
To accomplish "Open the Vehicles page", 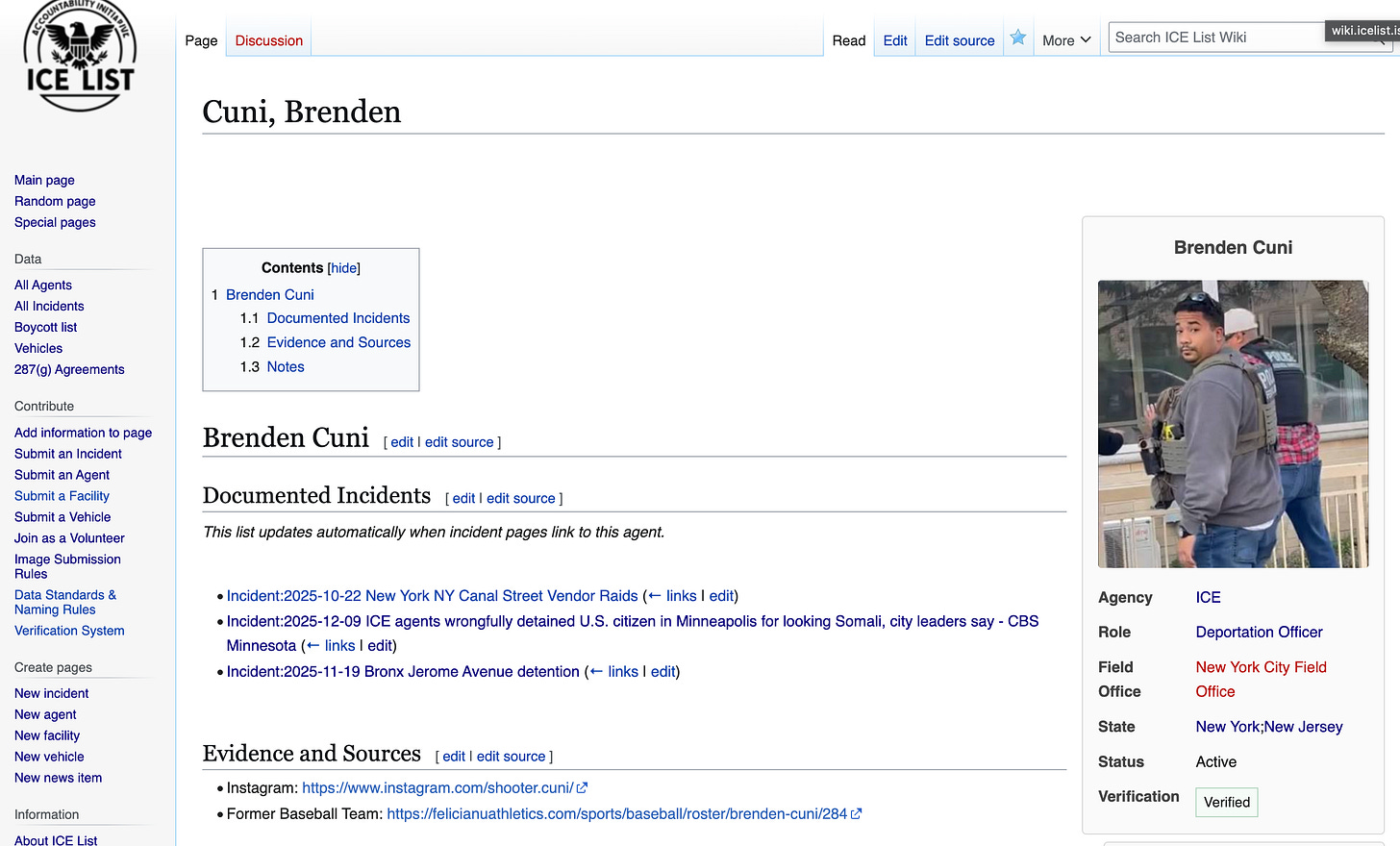I will click(x=38, y=348).
